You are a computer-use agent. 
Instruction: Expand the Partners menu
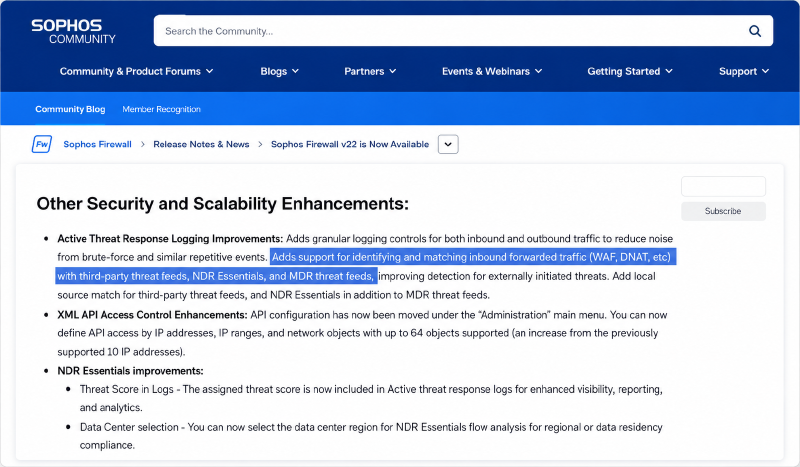tap(370, 71)
